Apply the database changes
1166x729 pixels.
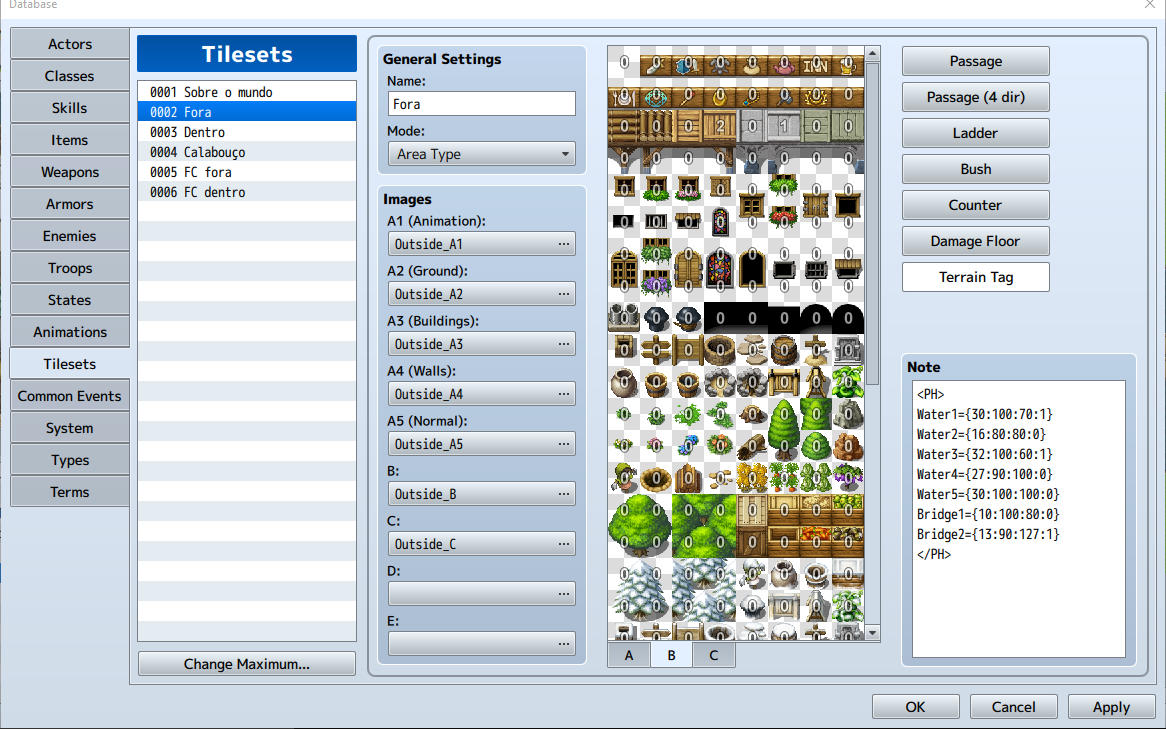click(x=1111, y=707)
